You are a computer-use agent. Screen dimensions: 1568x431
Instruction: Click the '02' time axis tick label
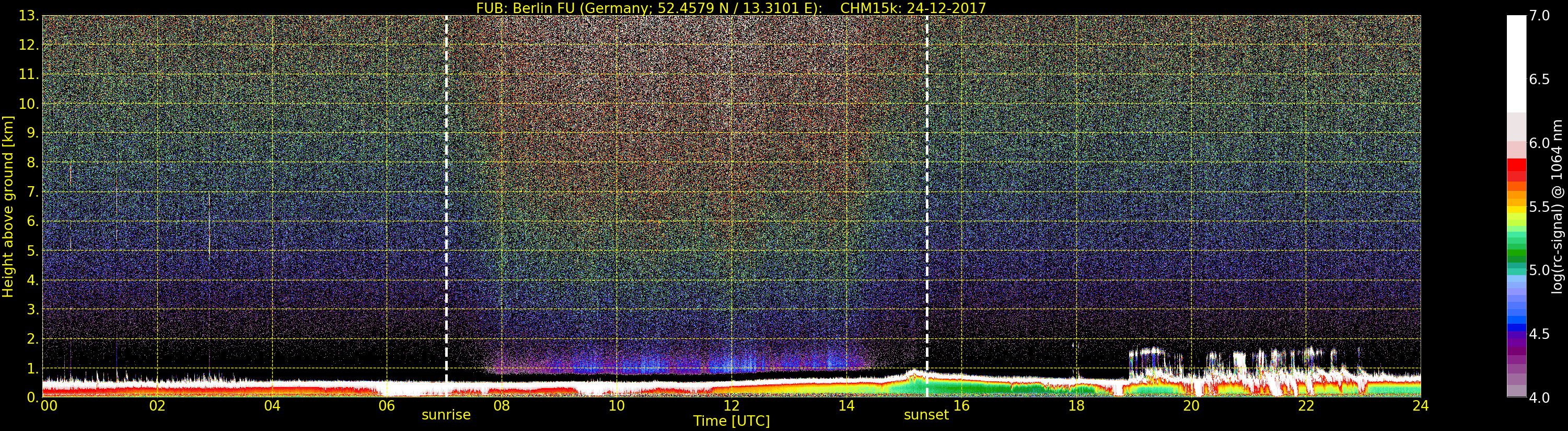[157, 405]
